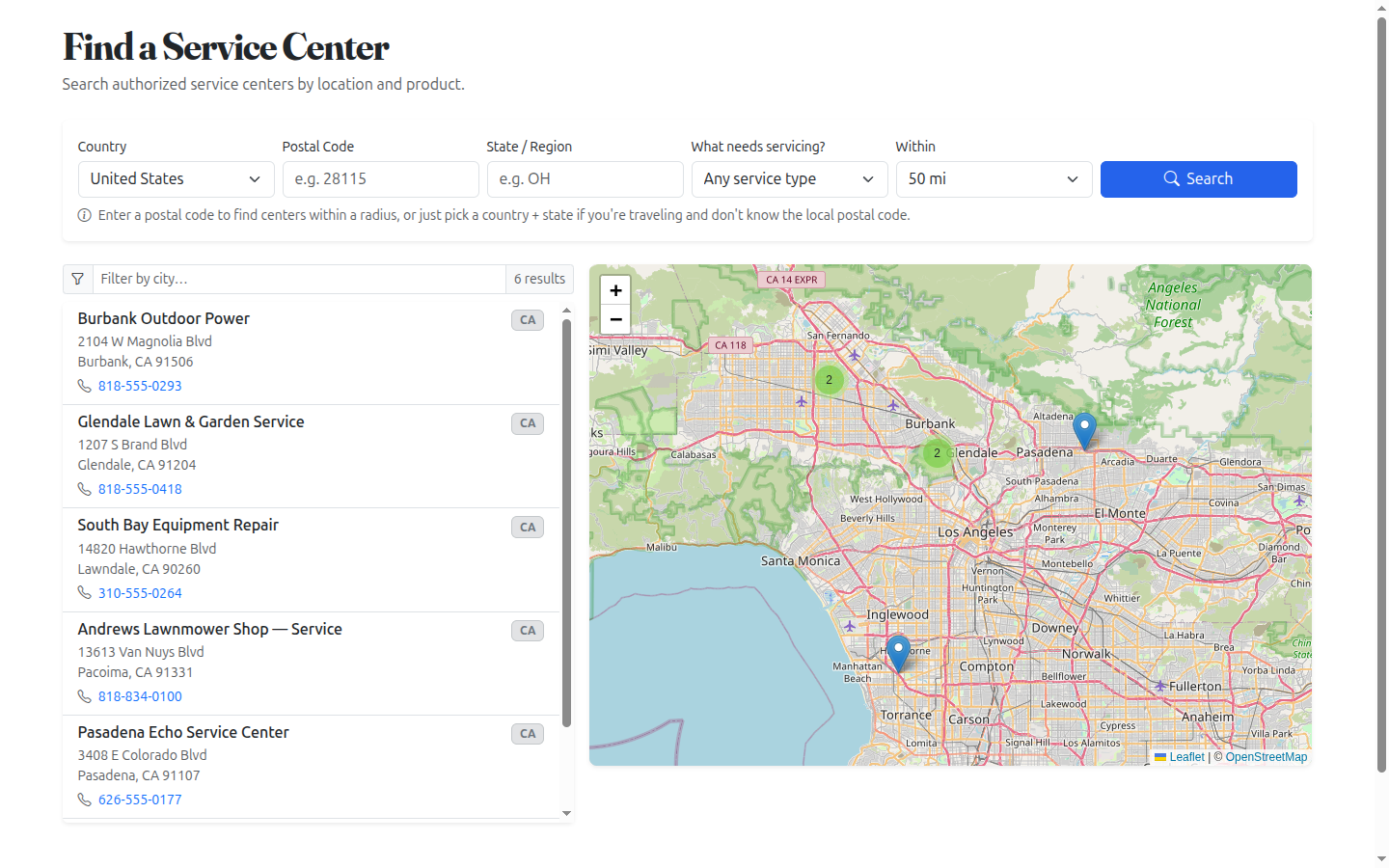
Task: Click the results list scroll-down arrow
Action: (x=566, y=813)
